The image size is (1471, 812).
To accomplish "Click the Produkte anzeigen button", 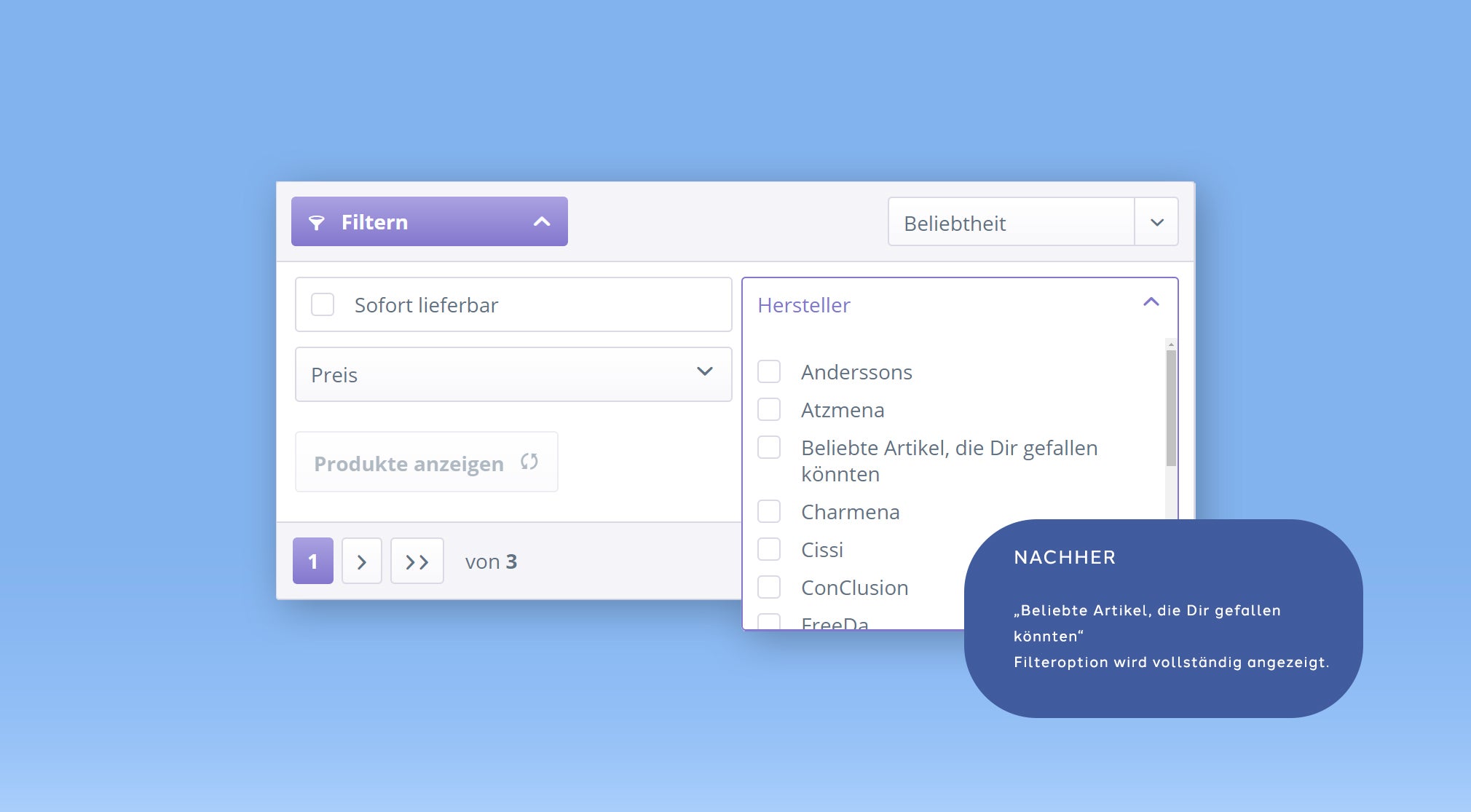I will click(x=427, y=462).
